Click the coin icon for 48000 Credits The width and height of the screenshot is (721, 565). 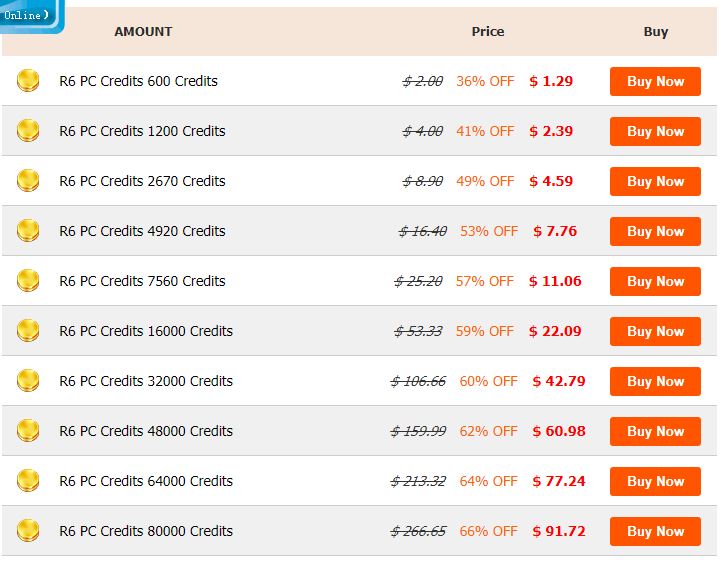pos(28,431)
